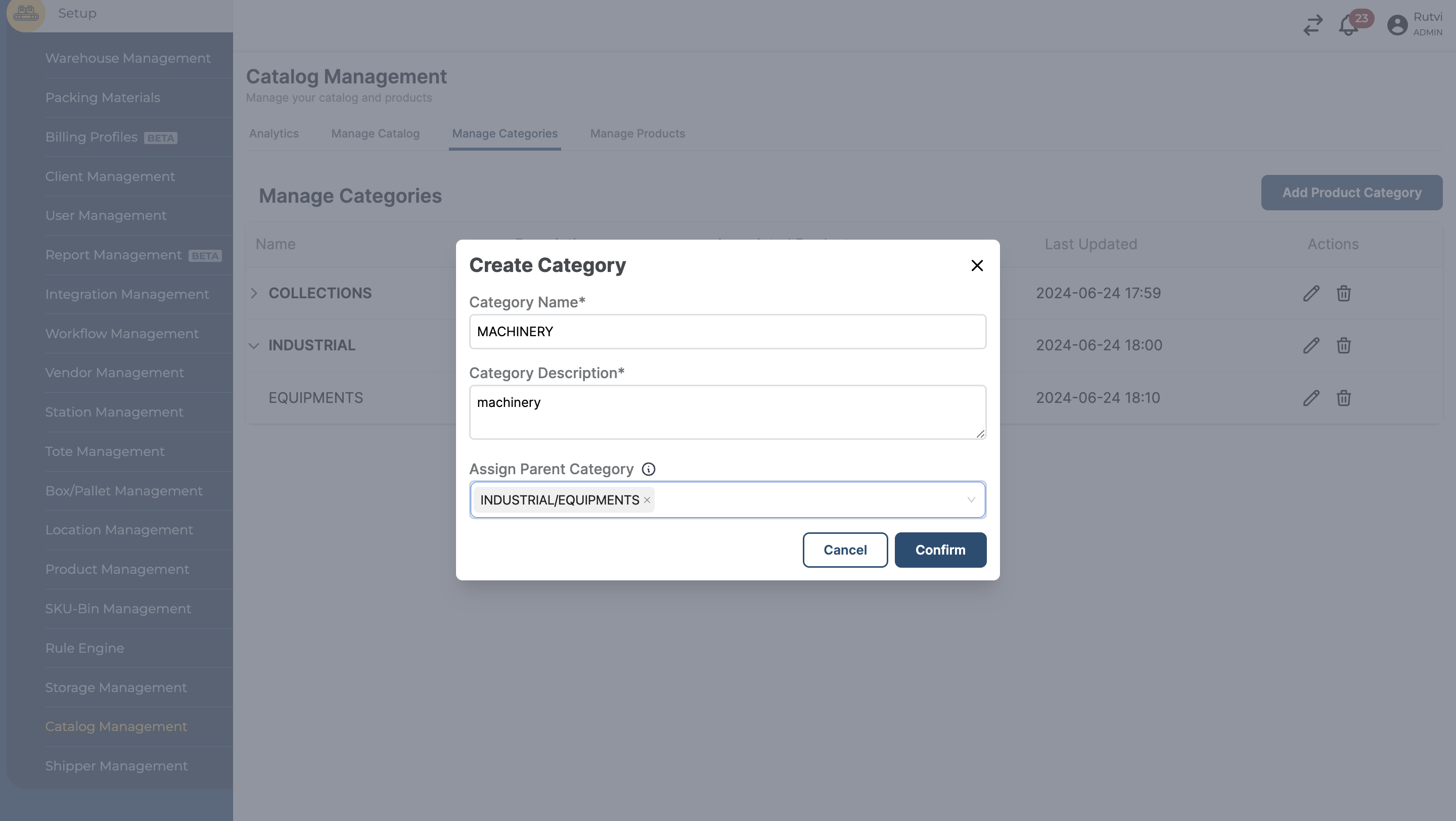Screen dimensions: 1456x821
Task: Expand the COLLECTIONS category row
Action: (x=254, y=293)
